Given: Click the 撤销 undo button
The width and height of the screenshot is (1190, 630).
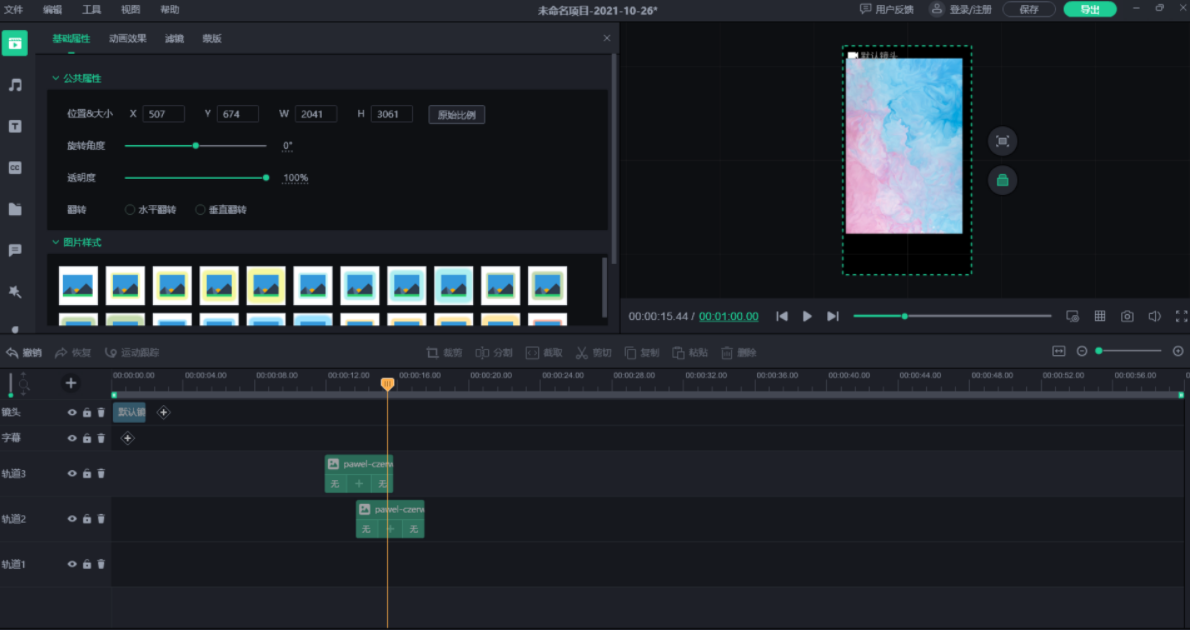Looking at the screenshot, I should click(24, 353).
